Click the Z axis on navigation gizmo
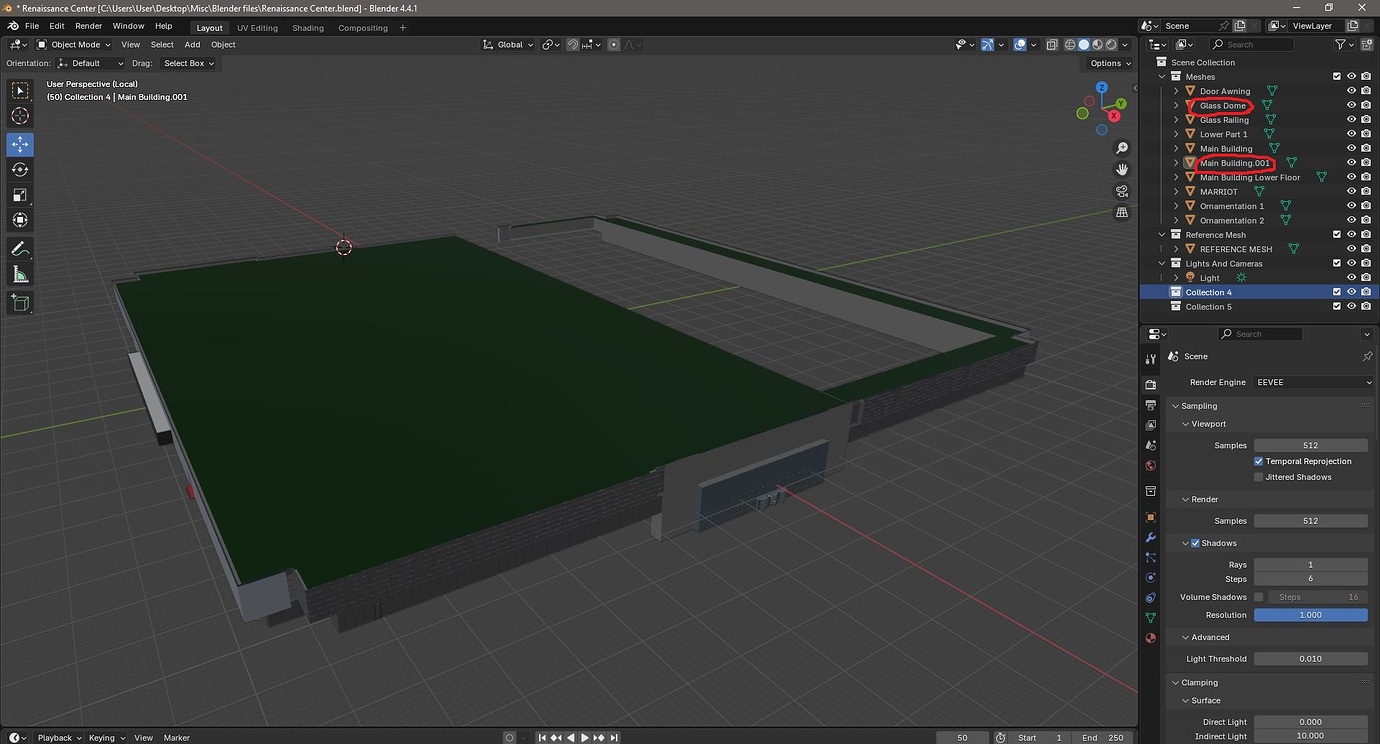Image resolution: width=1380 pixels, height=744 pixels. [x=1102, y=88]
